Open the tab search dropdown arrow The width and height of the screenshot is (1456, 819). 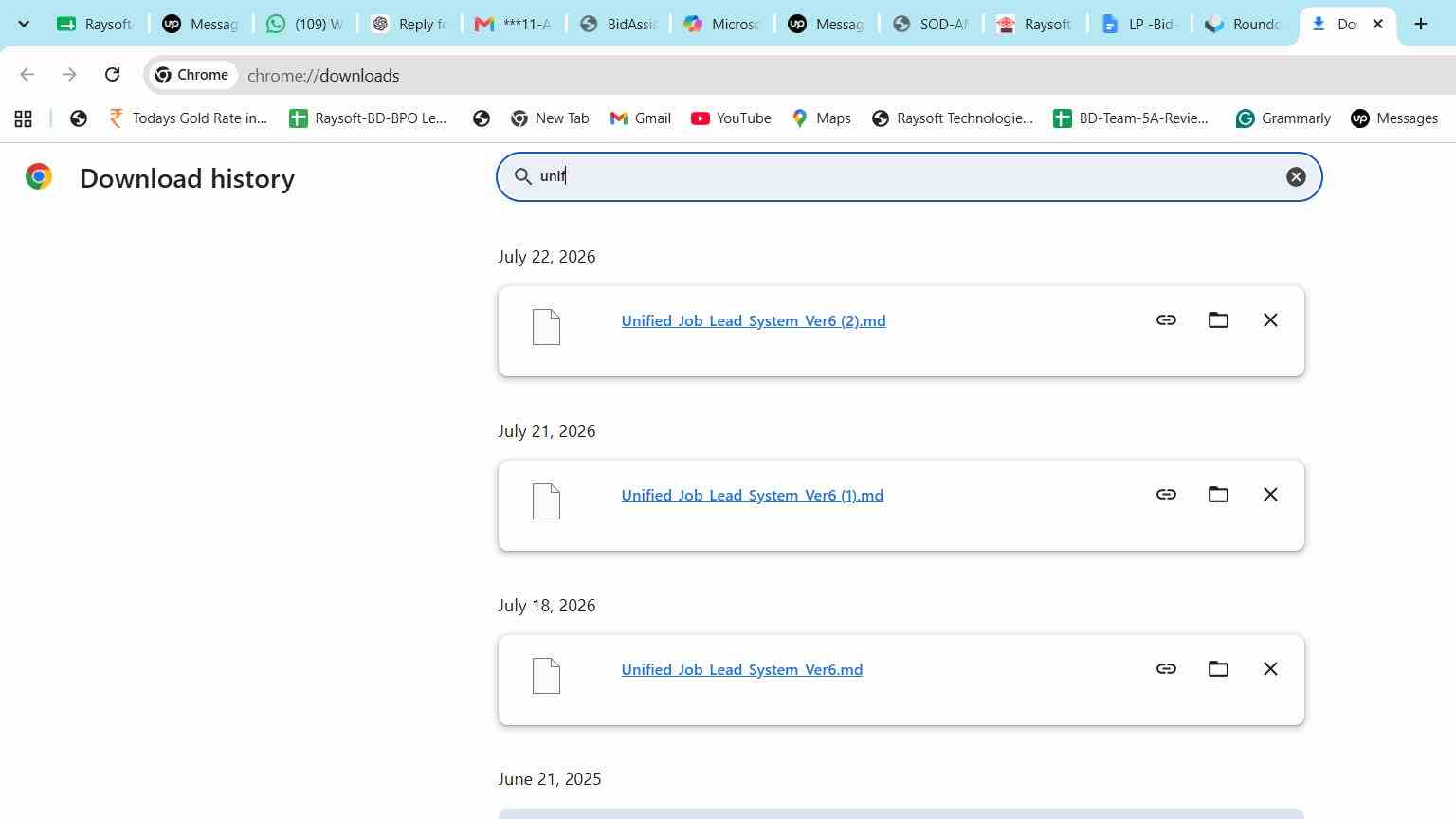coord(24,24)
